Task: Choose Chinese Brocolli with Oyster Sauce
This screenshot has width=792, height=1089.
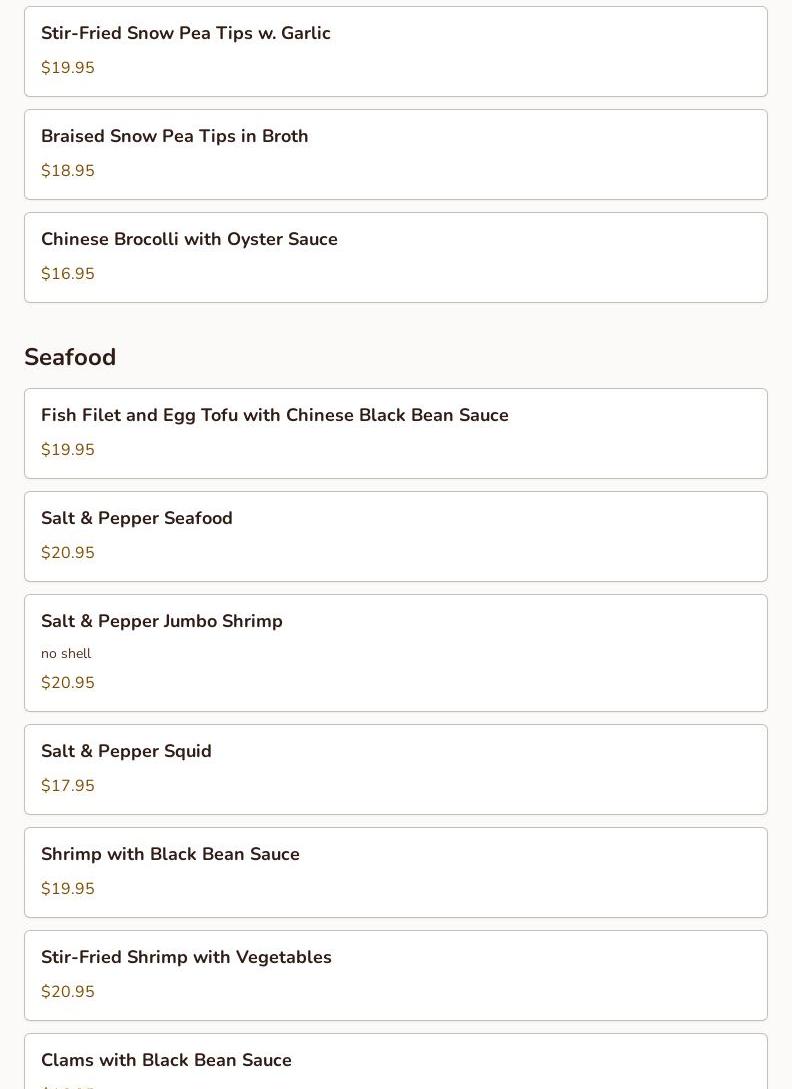Action: click(189, 239)
